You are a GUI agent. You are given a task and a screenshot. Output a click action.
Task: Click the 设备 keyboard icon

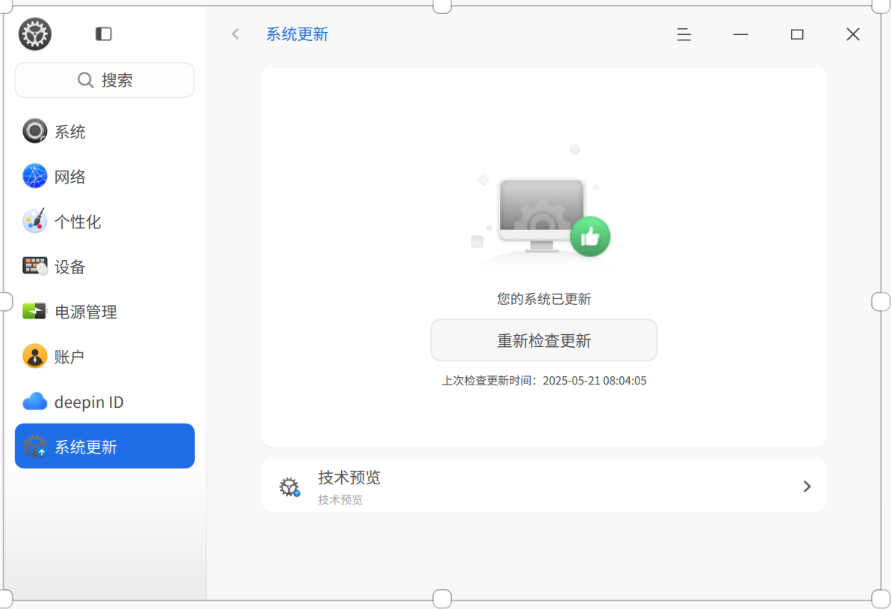tap(35, 266)
